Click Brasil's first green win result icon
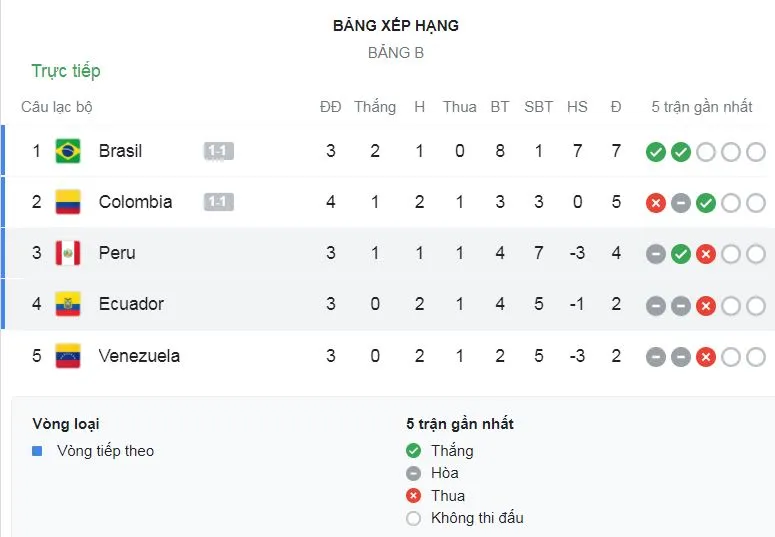 tap(656, 152)
